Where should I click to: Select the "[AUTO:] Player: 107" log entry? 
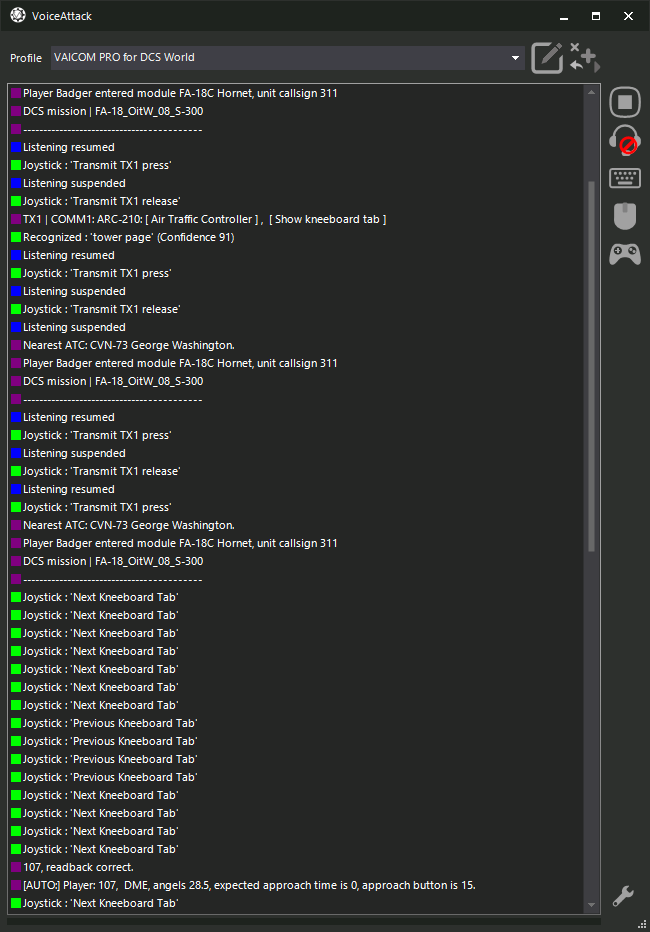pyautogui.click(x=244, y=885)
